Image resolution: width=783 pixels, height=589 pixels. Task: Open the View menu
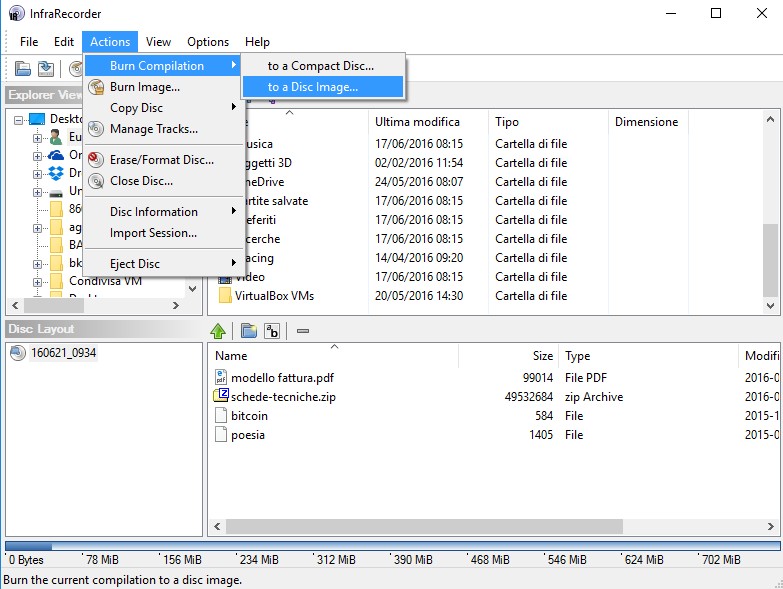click(x=158, y=42)
